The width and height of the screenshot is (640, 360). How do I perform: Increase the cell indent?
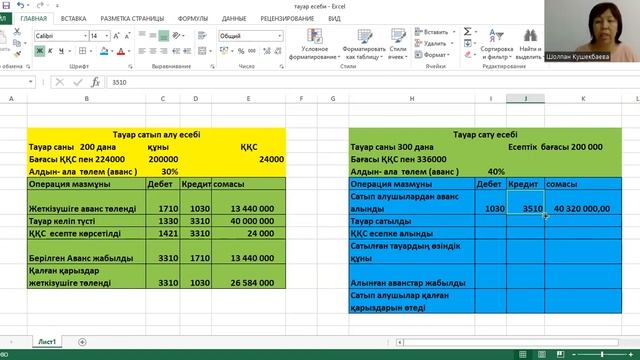tap(187, 51)
